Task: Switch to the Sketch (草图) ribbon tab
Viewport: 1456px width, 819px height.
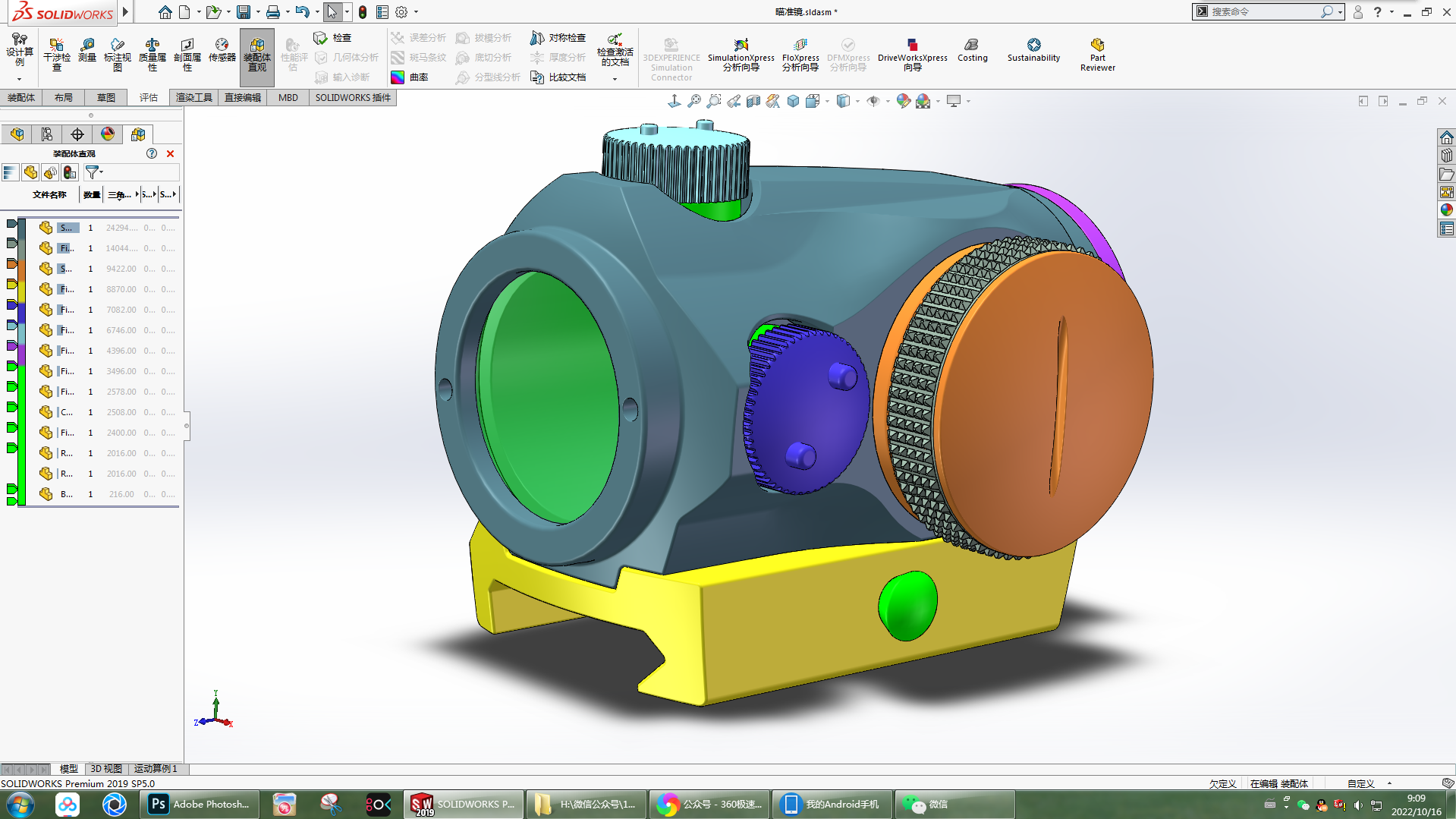Action: pyautogui.click(x=106, y=97)
